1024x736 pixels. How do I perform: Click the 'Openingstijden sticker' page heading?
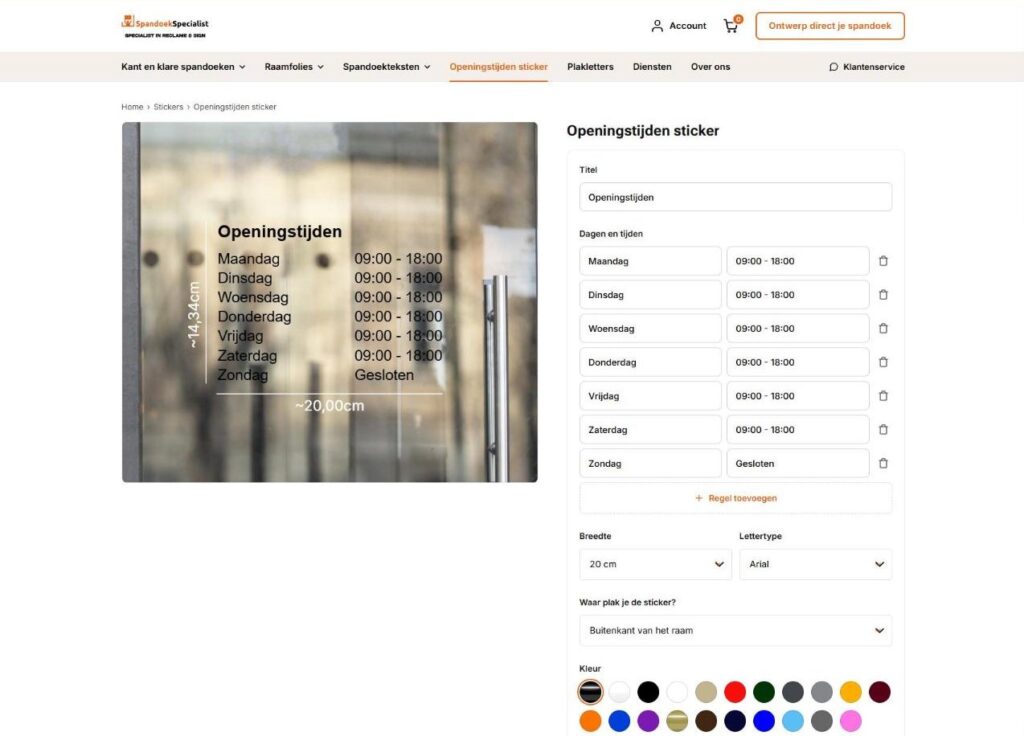pos(643,131)
